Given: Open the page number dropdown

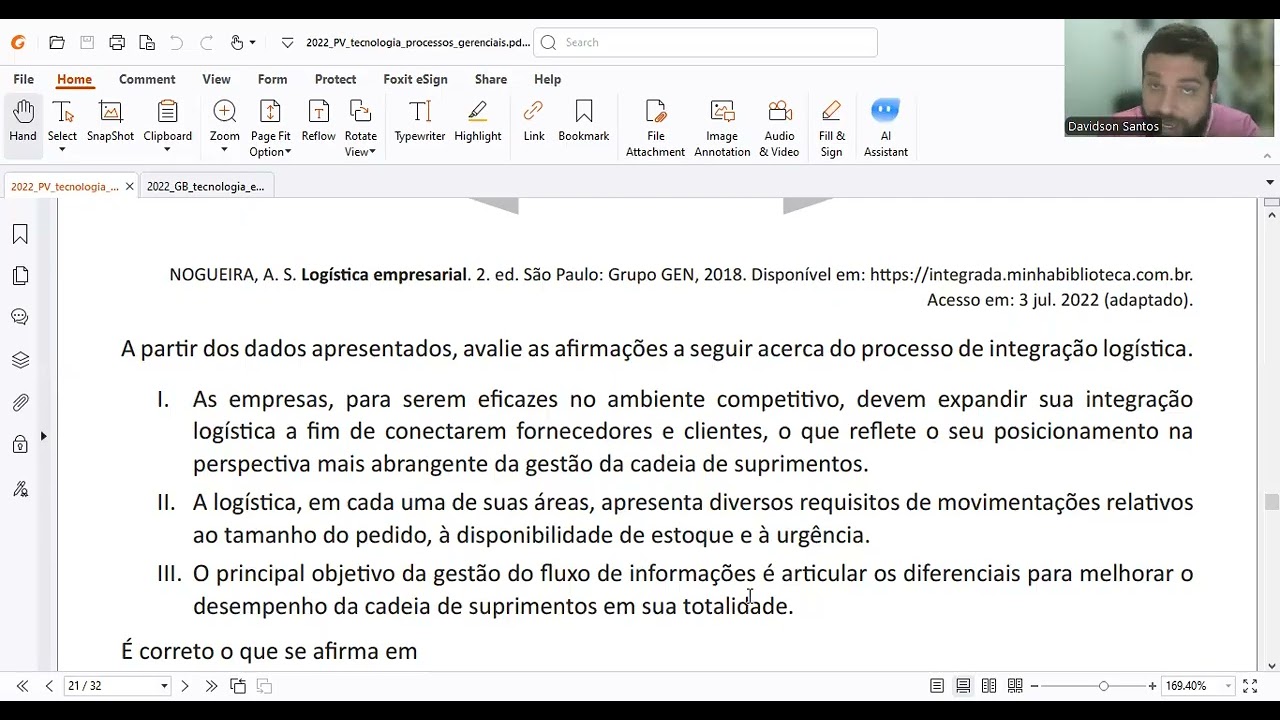Looking at the screenshot, I should coord(164,686).
